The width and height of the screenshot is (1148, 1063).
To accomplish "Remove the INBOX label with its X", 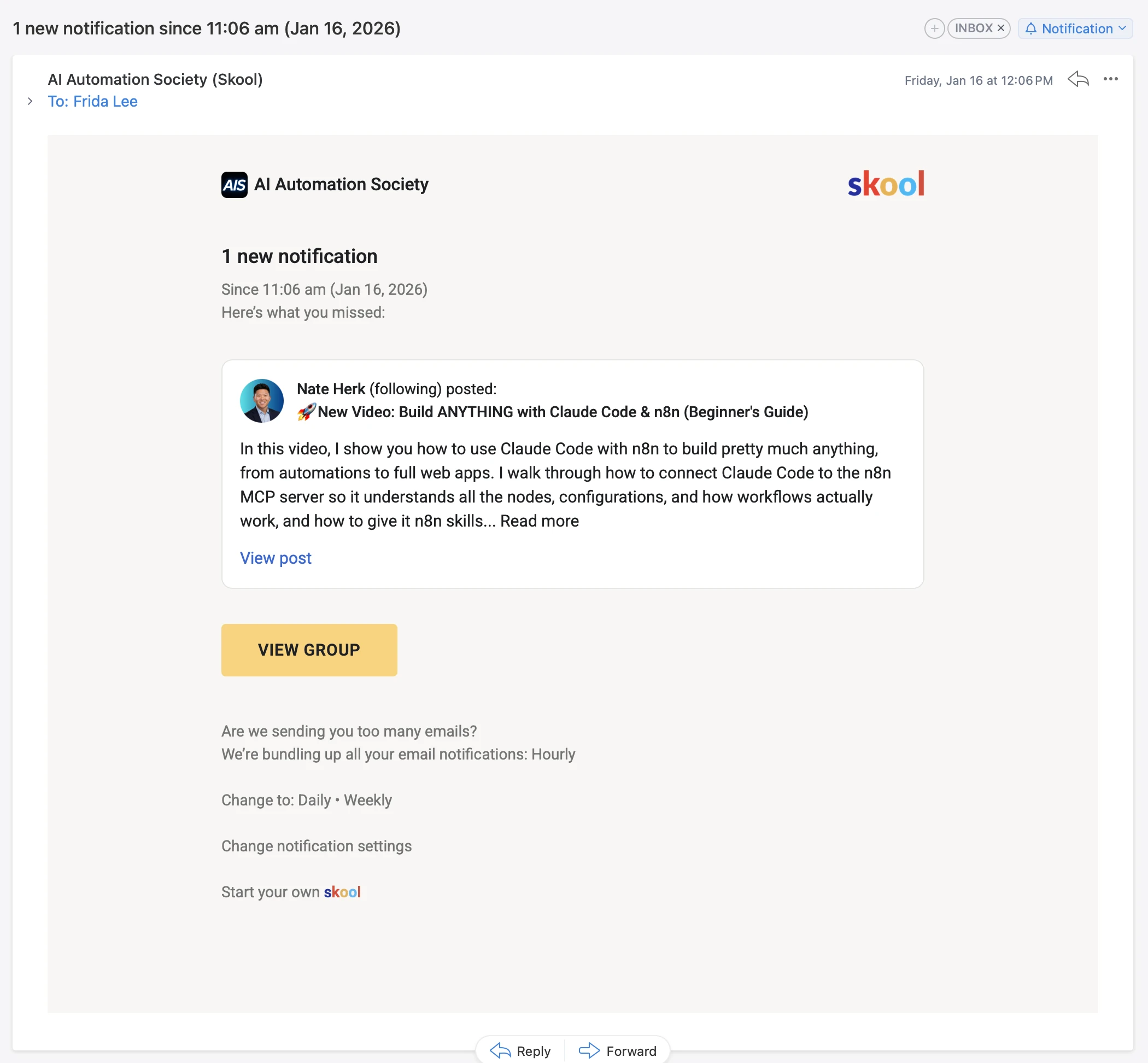I will click(x=1001, y=28).
